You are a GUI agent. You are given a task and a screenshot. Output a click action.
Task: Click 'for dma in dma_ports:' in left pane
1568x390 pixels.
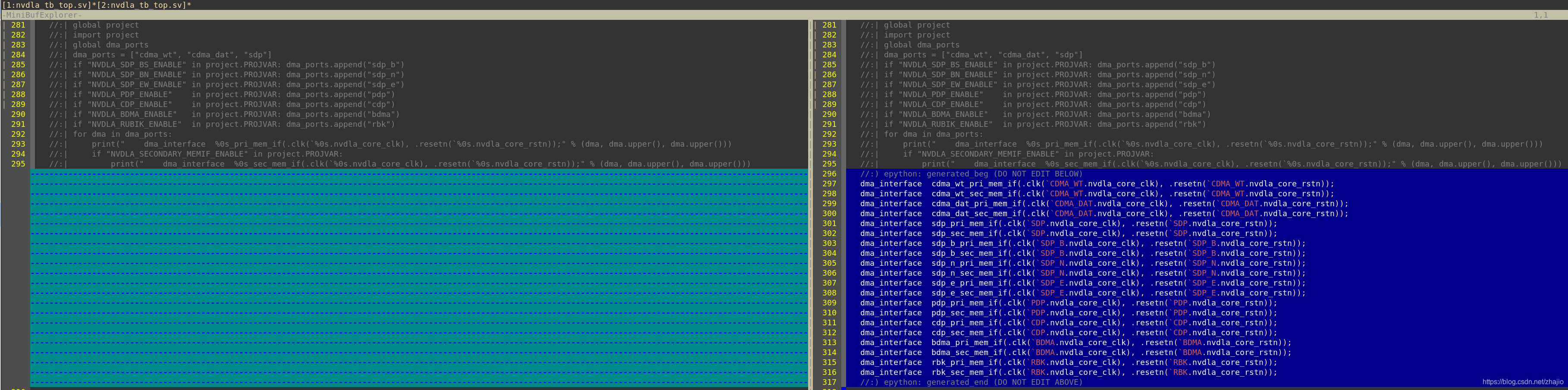(x=111, y=134)
